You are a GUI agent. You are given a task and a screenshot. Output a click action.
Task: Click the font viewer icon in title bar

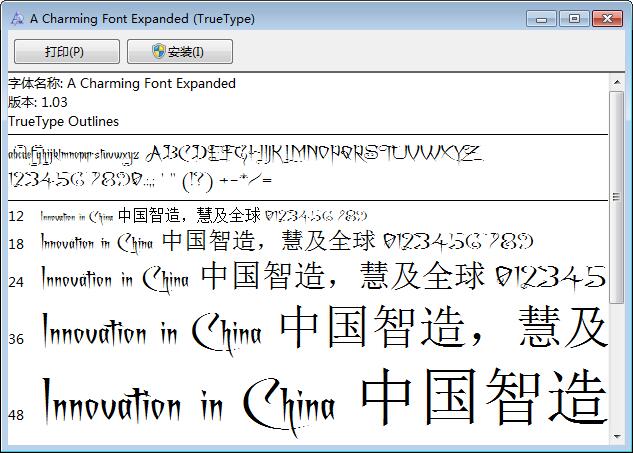(x=17, y=19)
